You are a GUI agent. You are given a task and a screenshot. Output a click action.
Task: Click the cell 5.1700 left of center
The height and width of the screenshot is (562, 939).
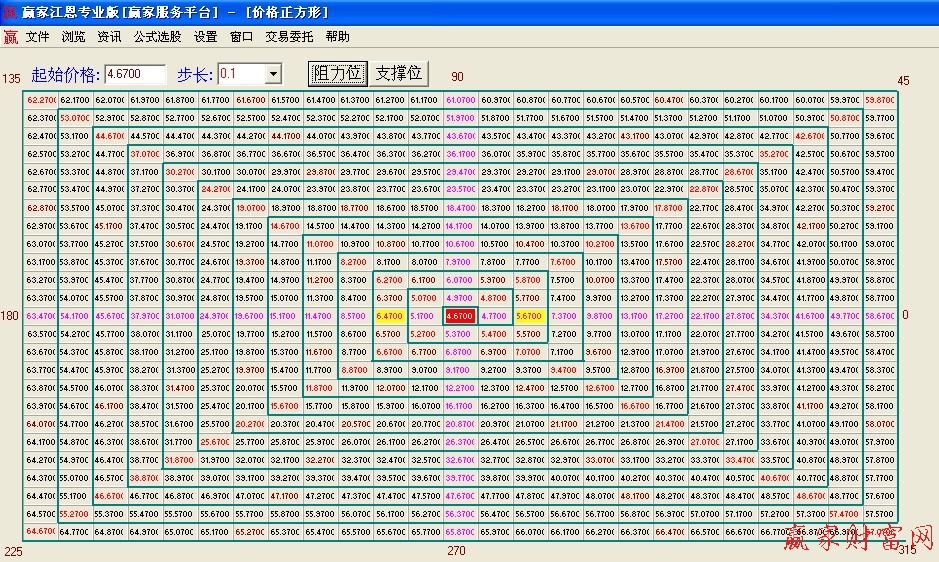pos(424,316)
